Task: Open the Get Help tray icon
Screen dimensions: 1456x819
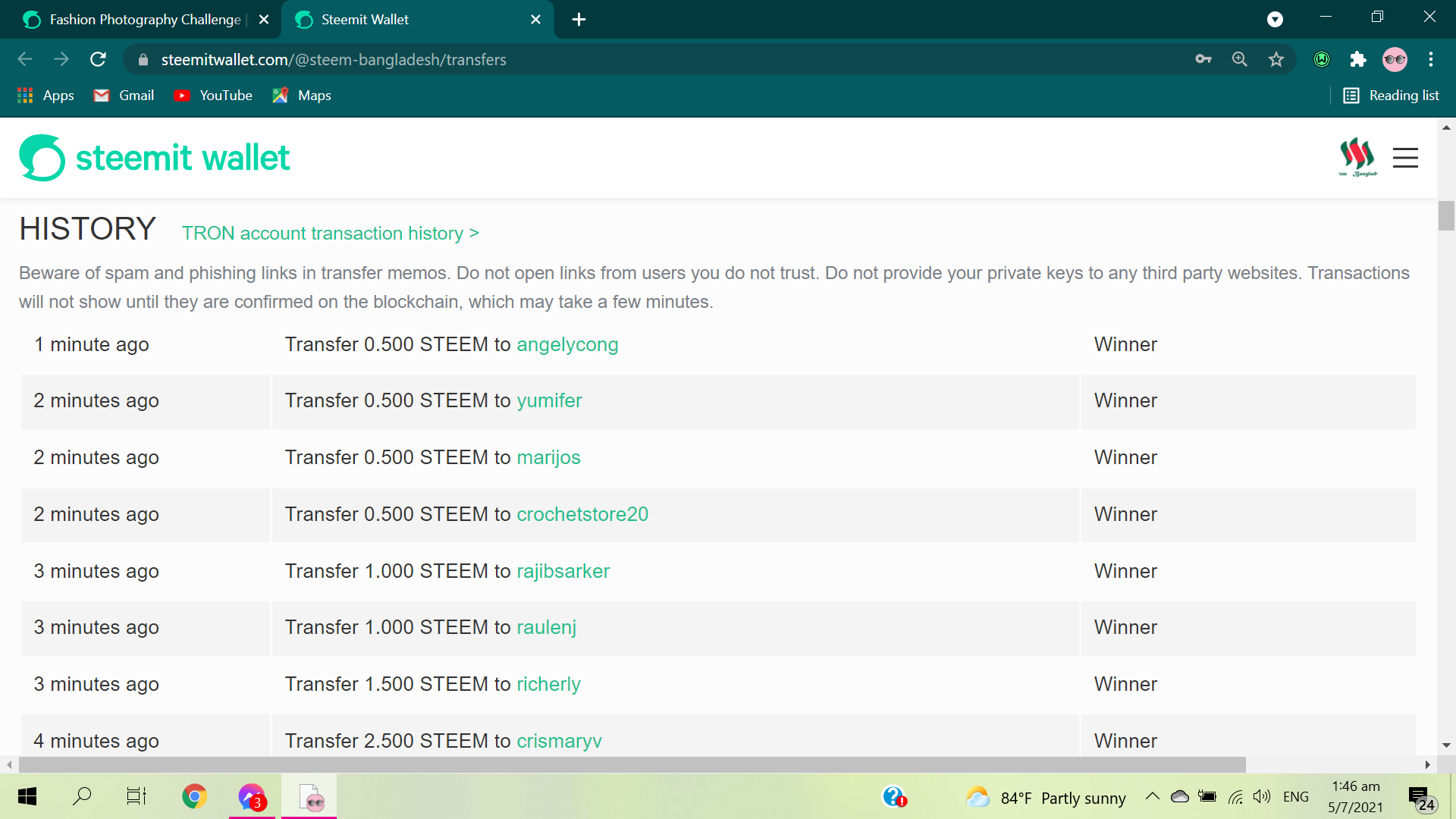Action: click(894, 796)
